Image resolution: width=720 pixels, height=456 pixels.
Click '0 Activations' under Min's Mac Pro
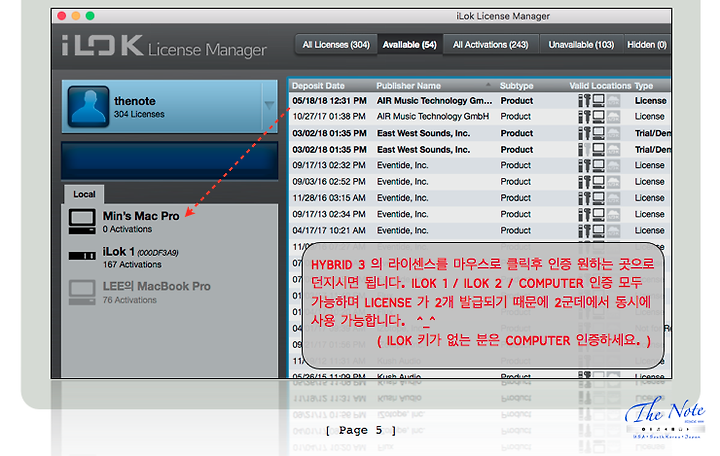click(x=127, y=229)
